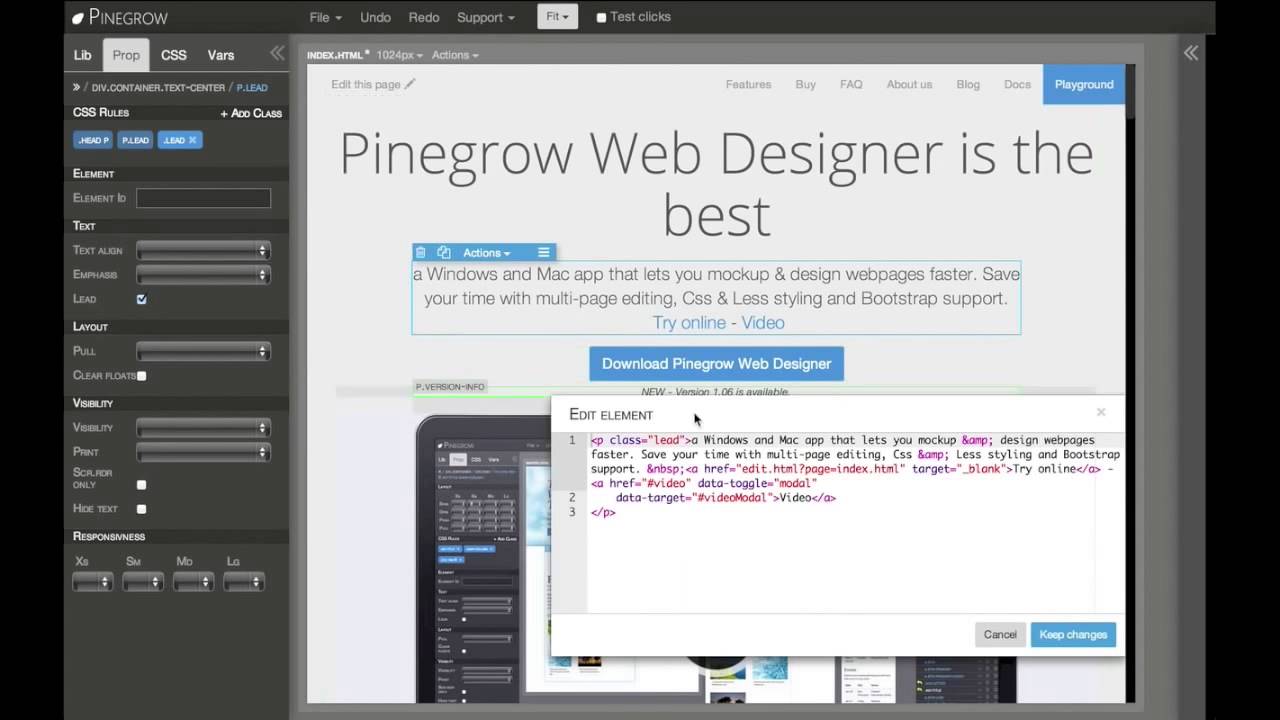
Task: Toggle the Test clicks checkbox
Action: pyautogui.click(x=601, y=17)
